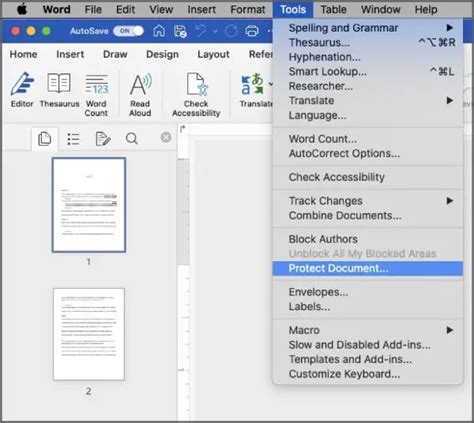
Task: Select Word Count... in the Tools menu
Action: click(368, 139)
